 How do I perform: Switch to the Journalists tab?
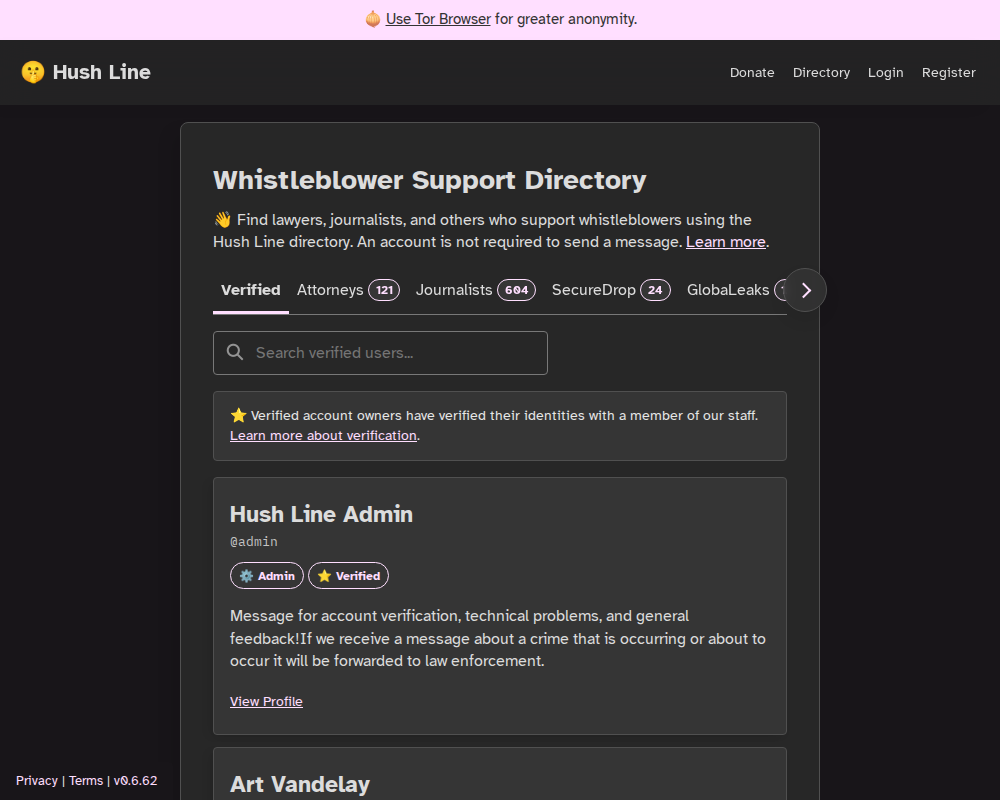tap(476, 290)
